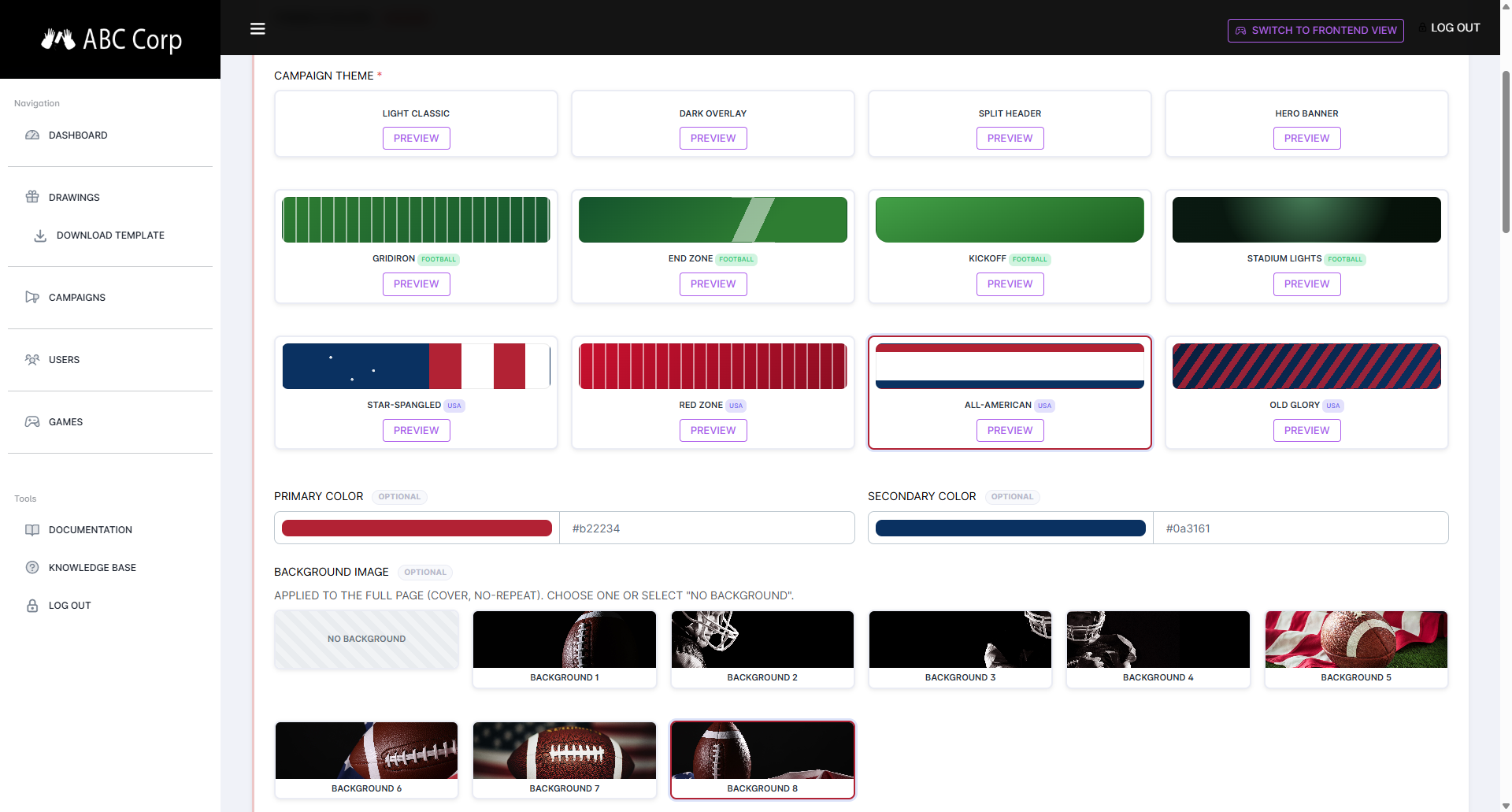
Task: Preview the All-American theme
Action: coord(1010,431)
